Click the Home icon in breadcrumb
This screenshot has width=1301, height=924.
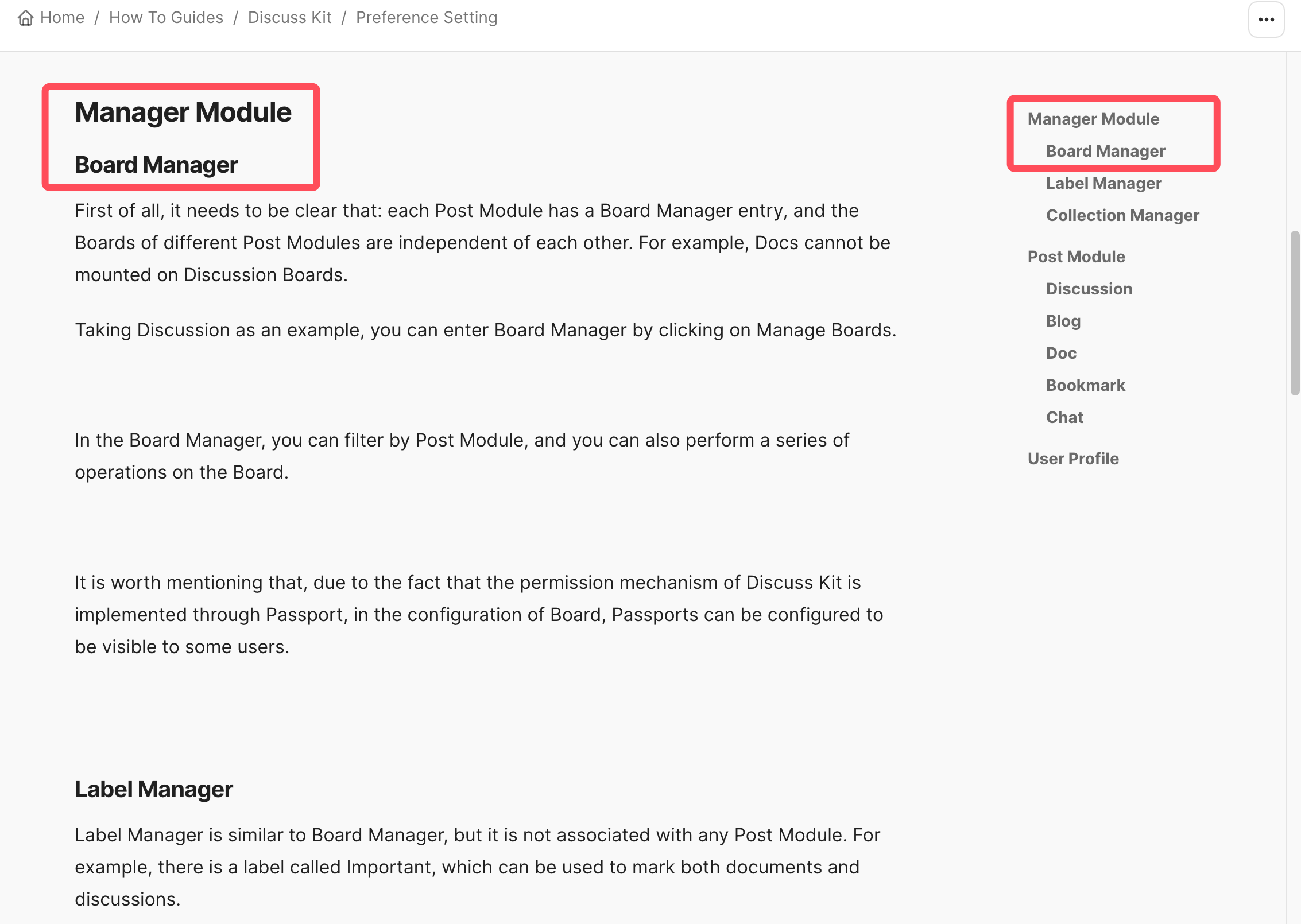pos(26,18)
